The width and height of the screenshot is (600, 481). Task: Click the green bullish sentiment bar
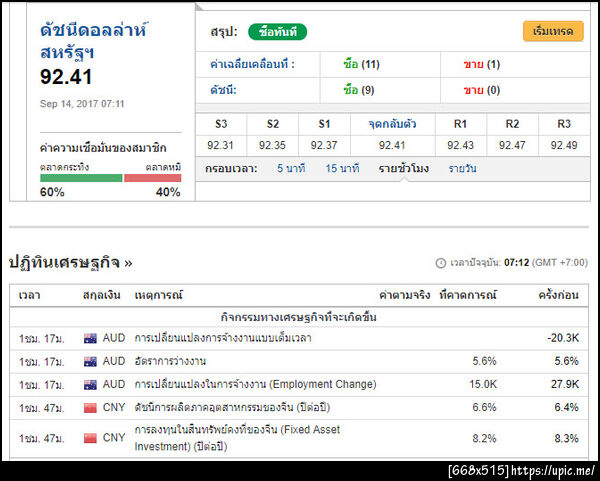(x=81, y=178)
